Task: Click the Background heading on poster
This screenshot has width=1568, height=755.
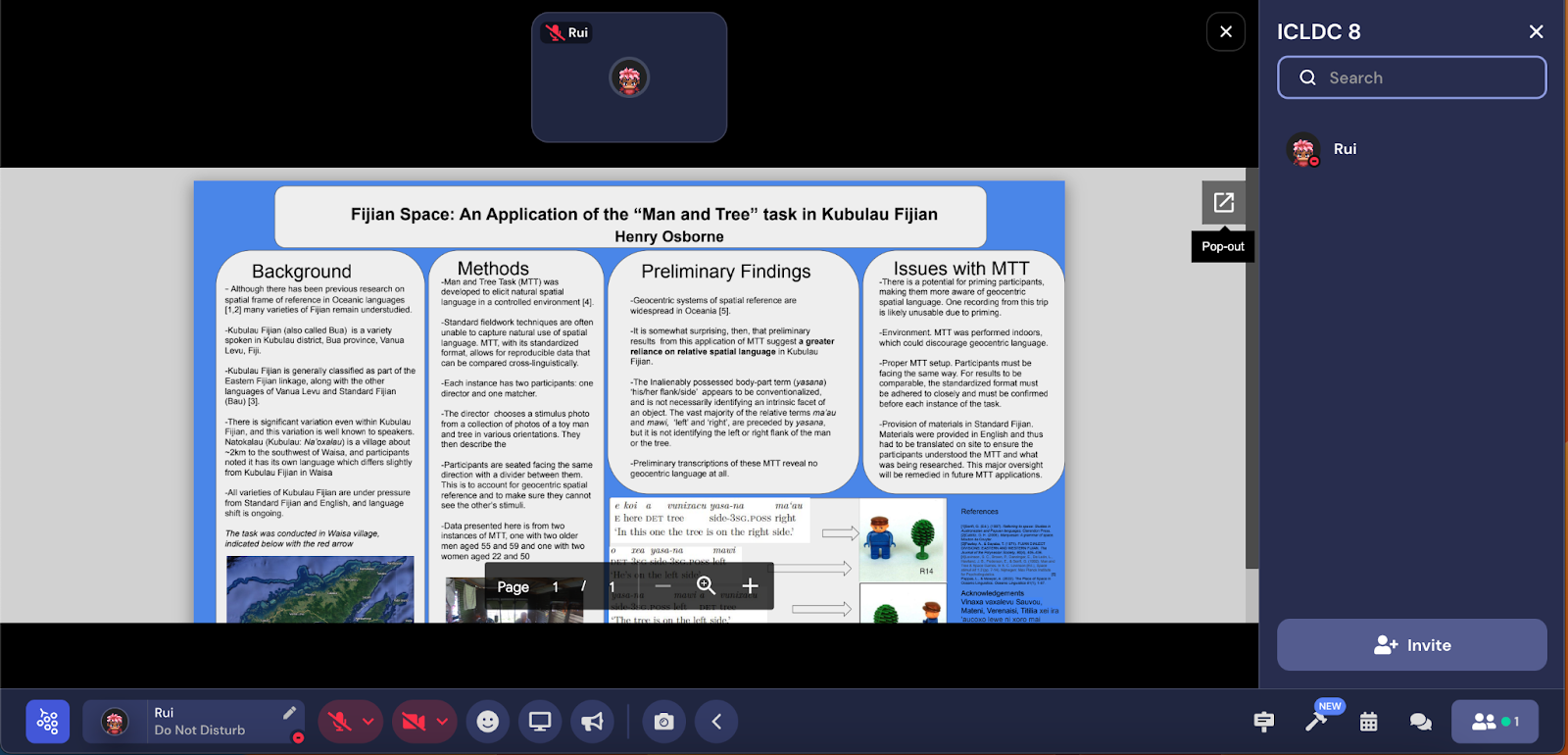Action: point(301,272)
